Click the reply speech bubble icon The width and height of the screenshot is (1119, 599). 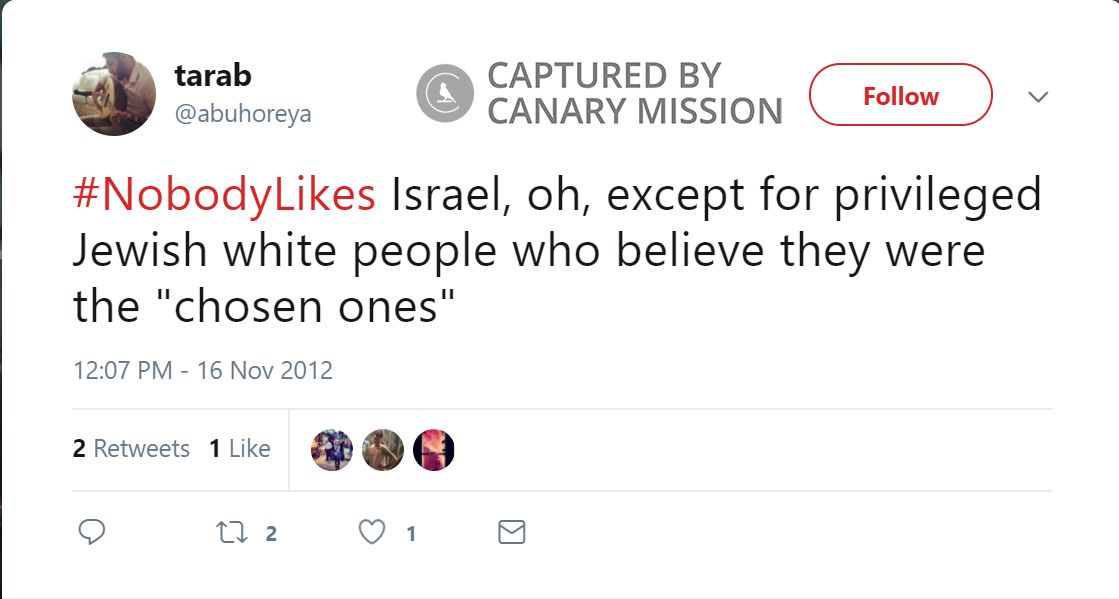tap(91, 532)
